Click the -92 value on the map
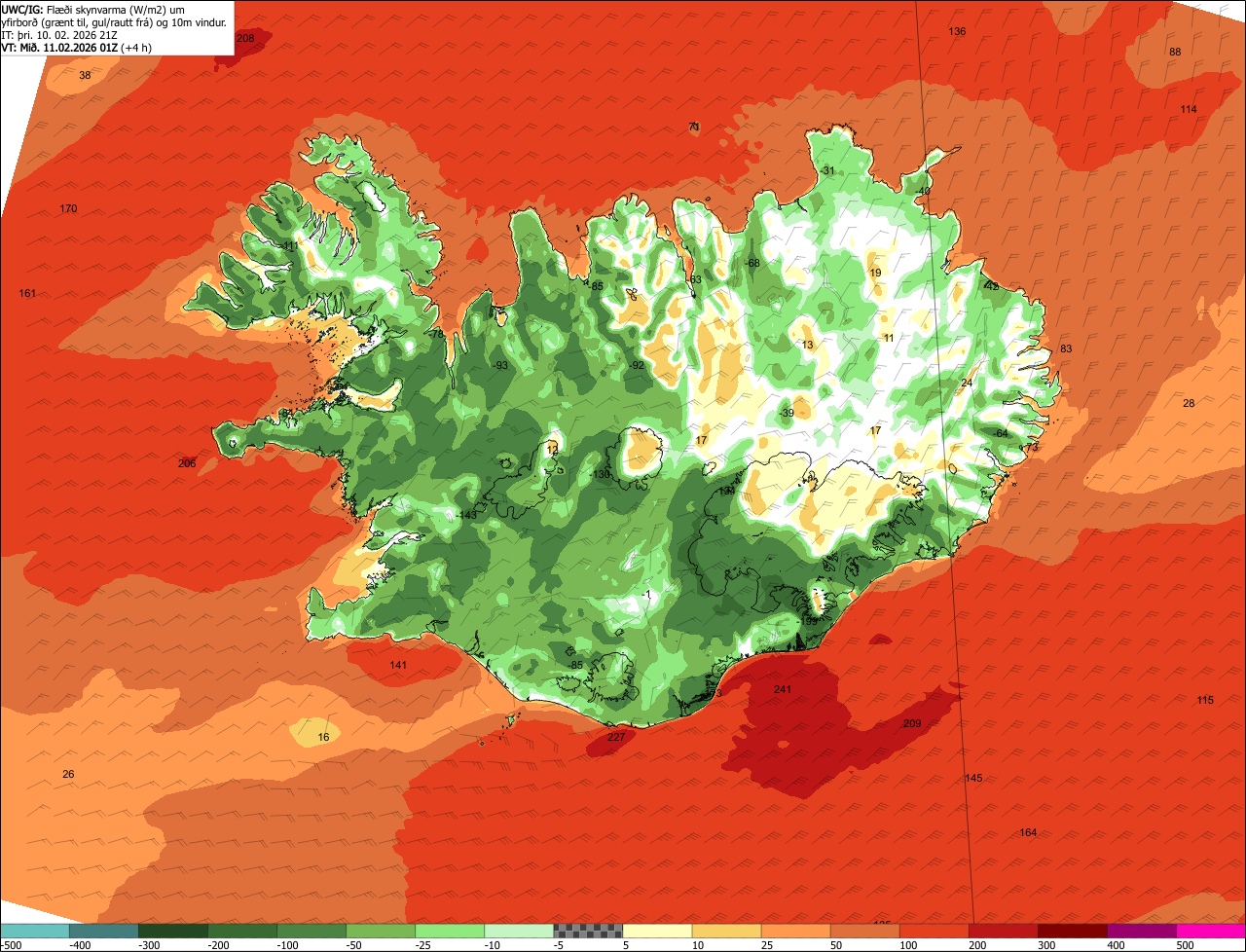This screenshot has height=952, width=1246. 636,365
